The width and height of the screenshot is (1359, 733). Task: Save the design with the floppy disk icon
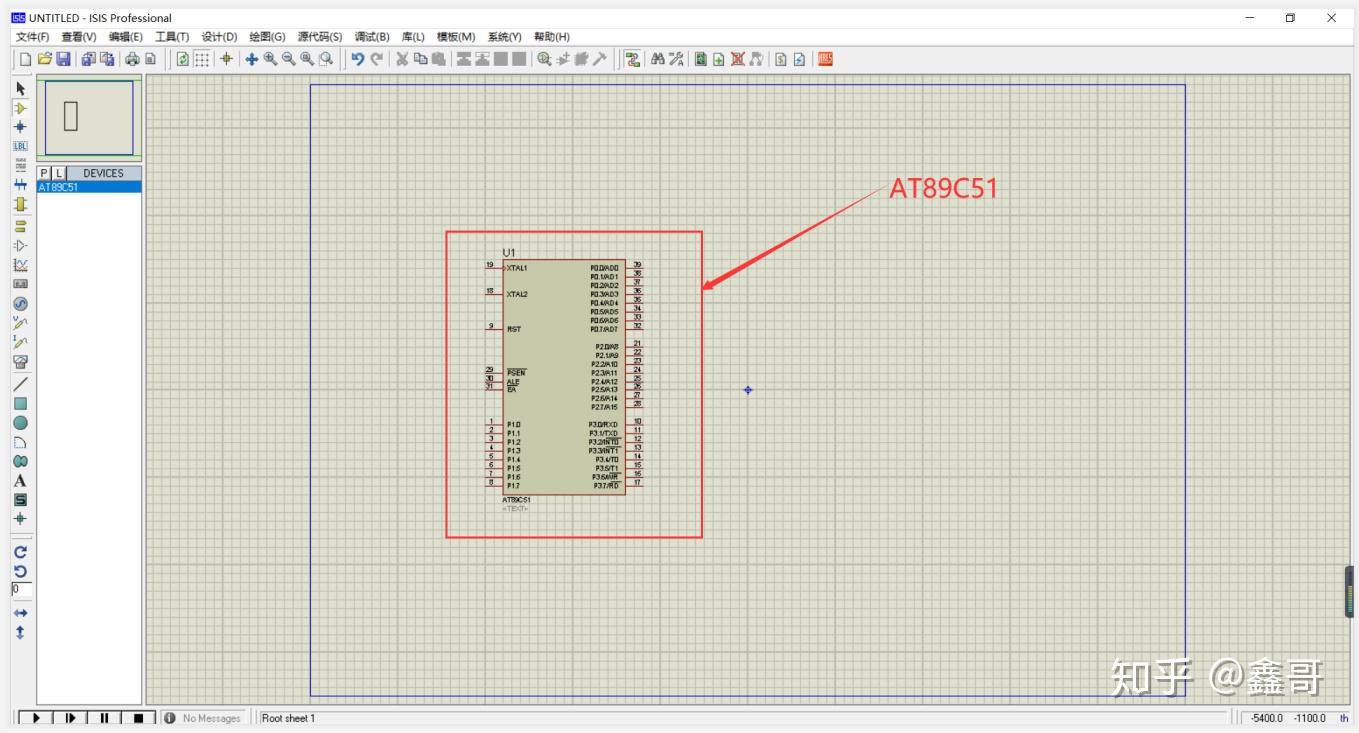(x=63, y=59)
